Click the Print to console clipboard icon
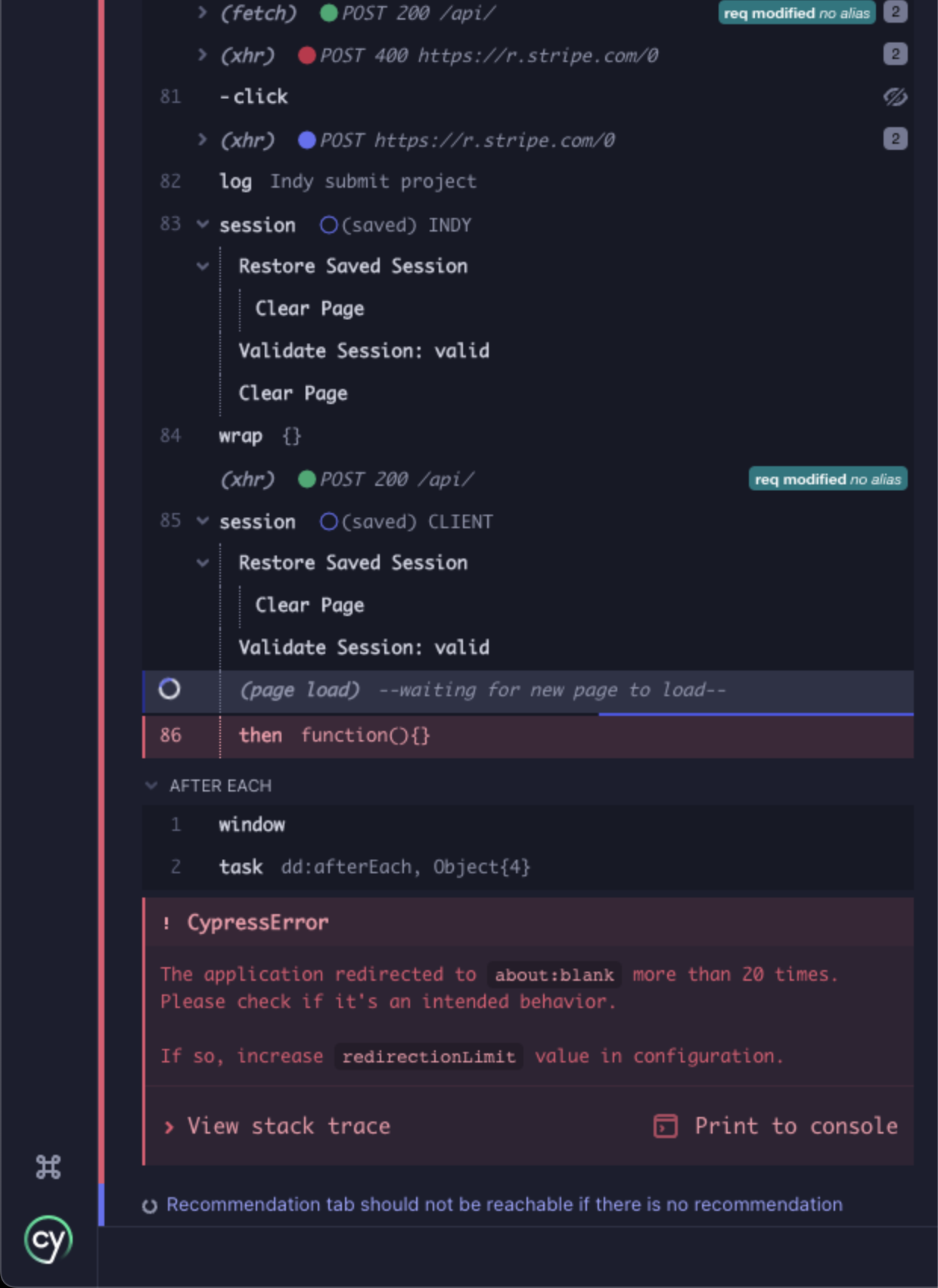This screenshot has width=938, height=1288. tap(664, 1126)
